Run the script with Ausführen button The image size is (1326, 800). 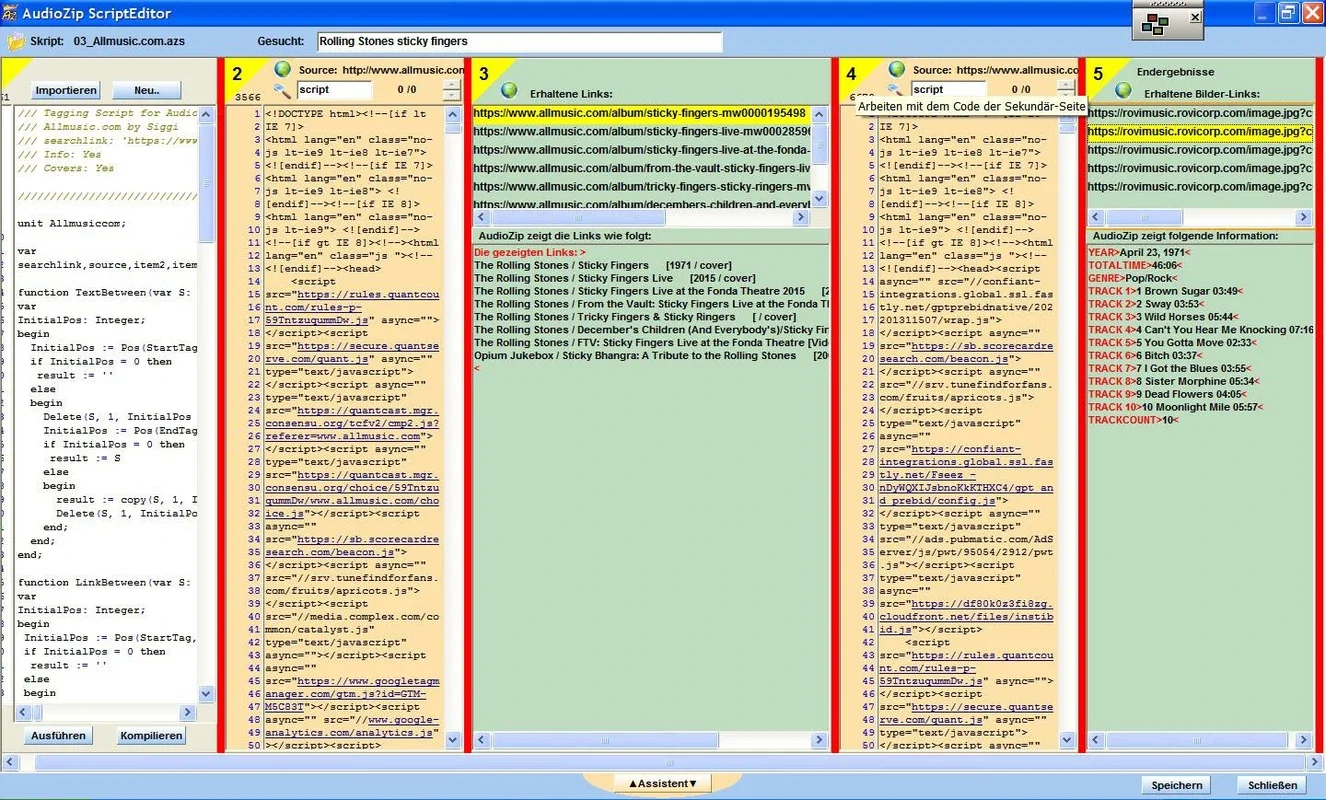coord(59,735)
